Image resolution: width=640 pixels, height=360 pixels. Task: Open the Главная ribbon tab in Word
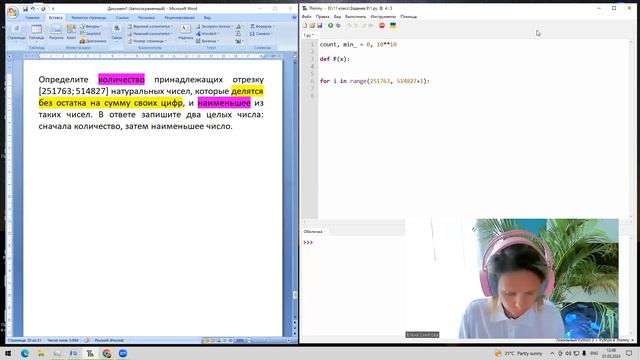(32, 18)
